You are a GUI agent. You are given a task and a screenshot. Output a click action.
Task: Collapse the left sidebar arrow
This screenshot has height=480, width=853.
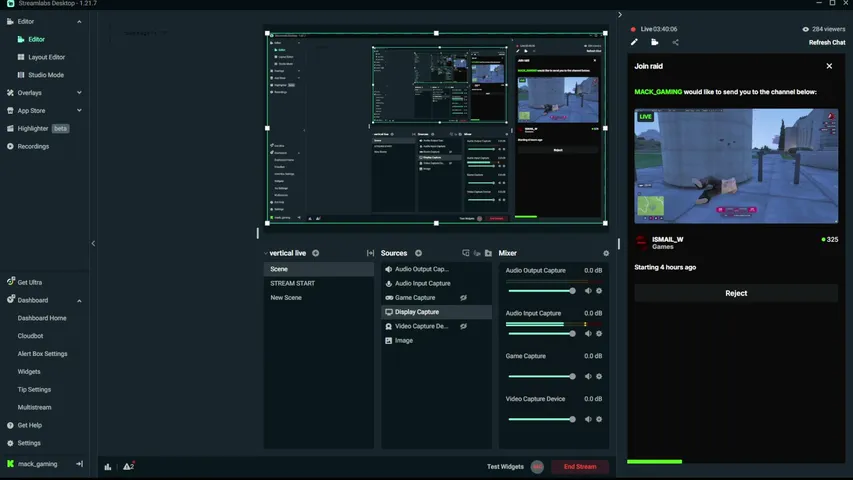[x=93, y=243]
